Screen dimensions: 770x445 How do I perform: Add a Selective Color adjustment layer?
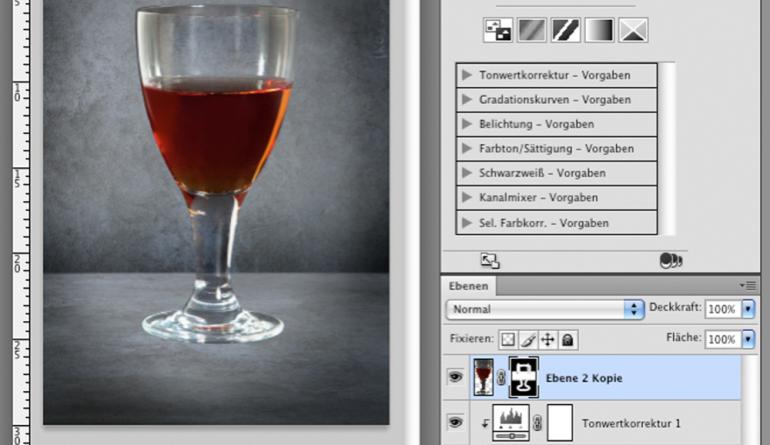click(633, 30)
